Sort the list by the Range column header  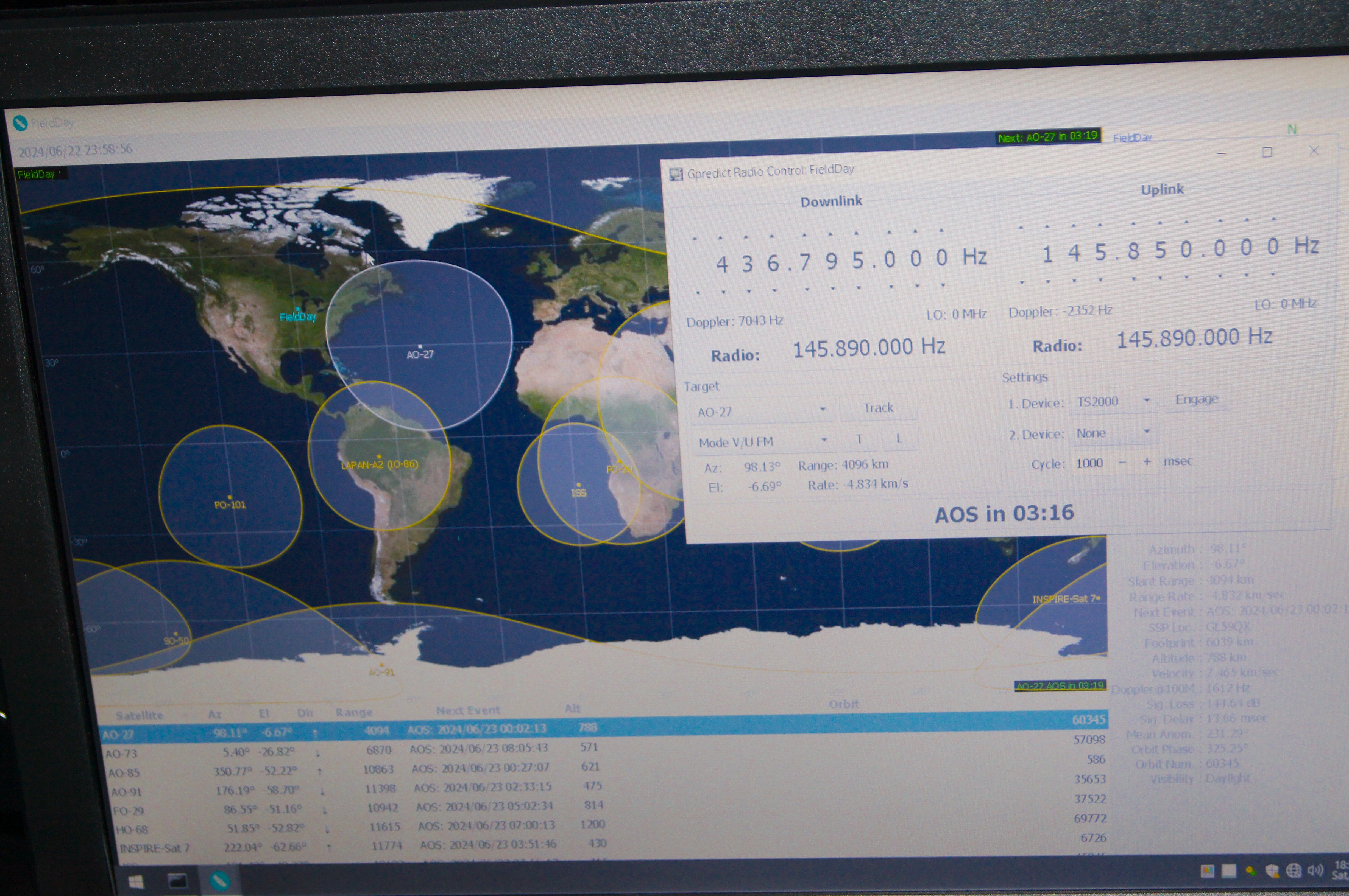(354, 713)
